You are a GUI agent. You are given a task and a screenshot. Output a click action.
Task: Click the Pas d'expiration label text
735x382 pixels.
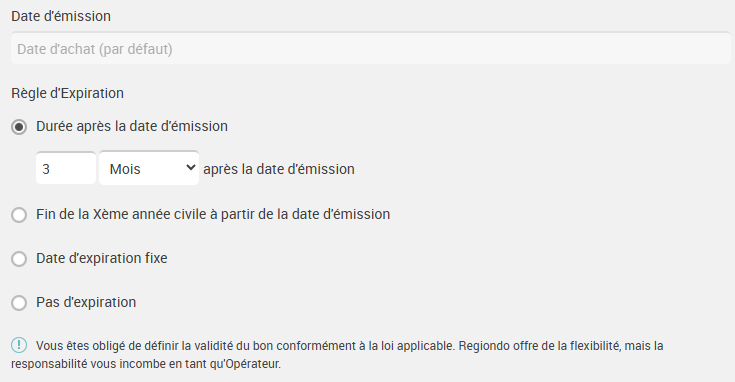click(86, 302)
